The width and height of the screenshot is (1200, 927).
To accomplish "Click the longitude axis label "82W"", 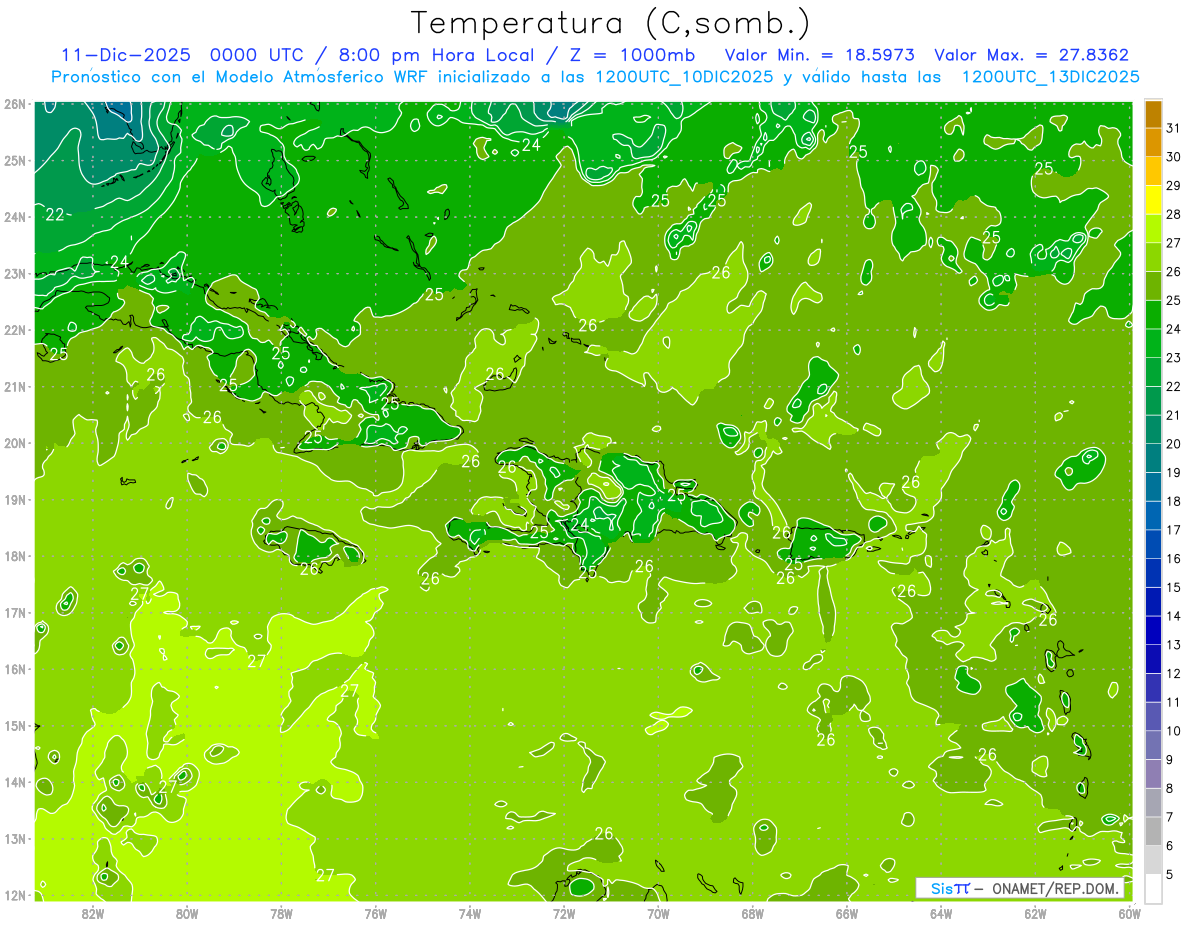I will (x=93, y=913).
